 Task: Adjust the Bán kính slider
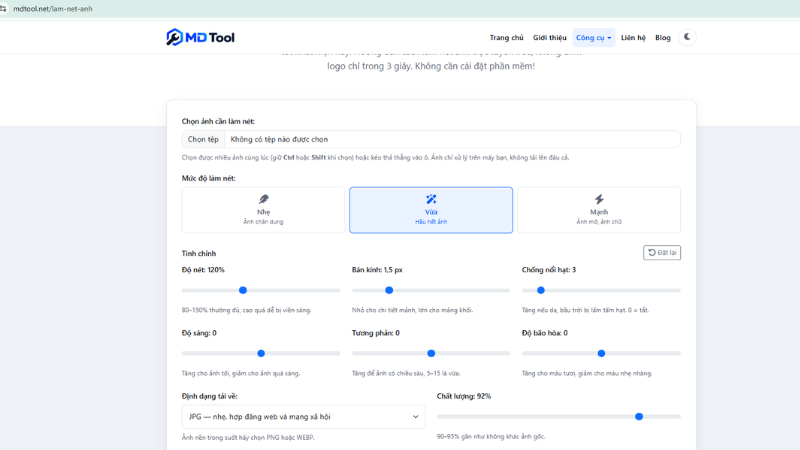(431, 290)
